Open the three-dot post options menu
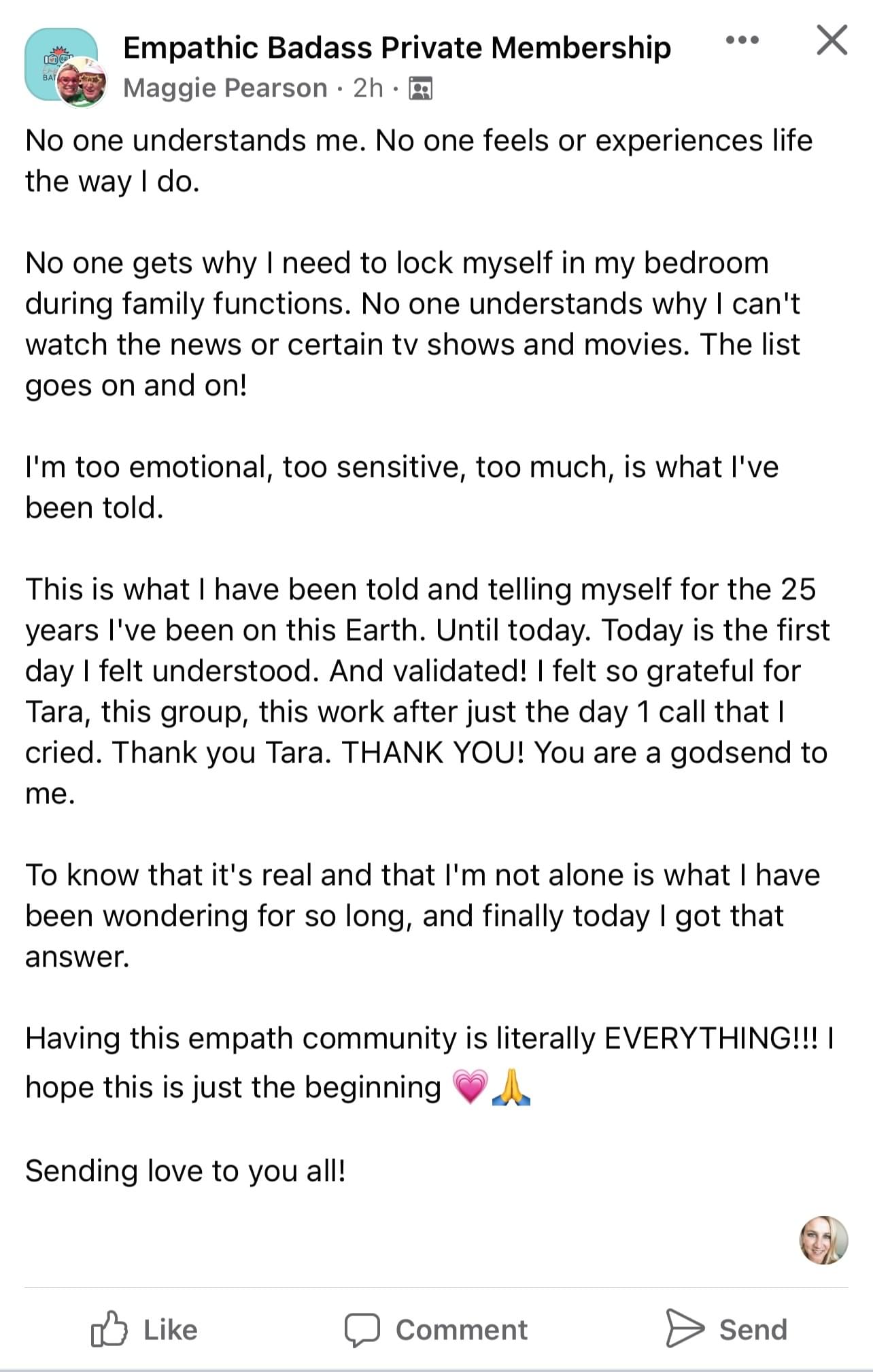 742,40
